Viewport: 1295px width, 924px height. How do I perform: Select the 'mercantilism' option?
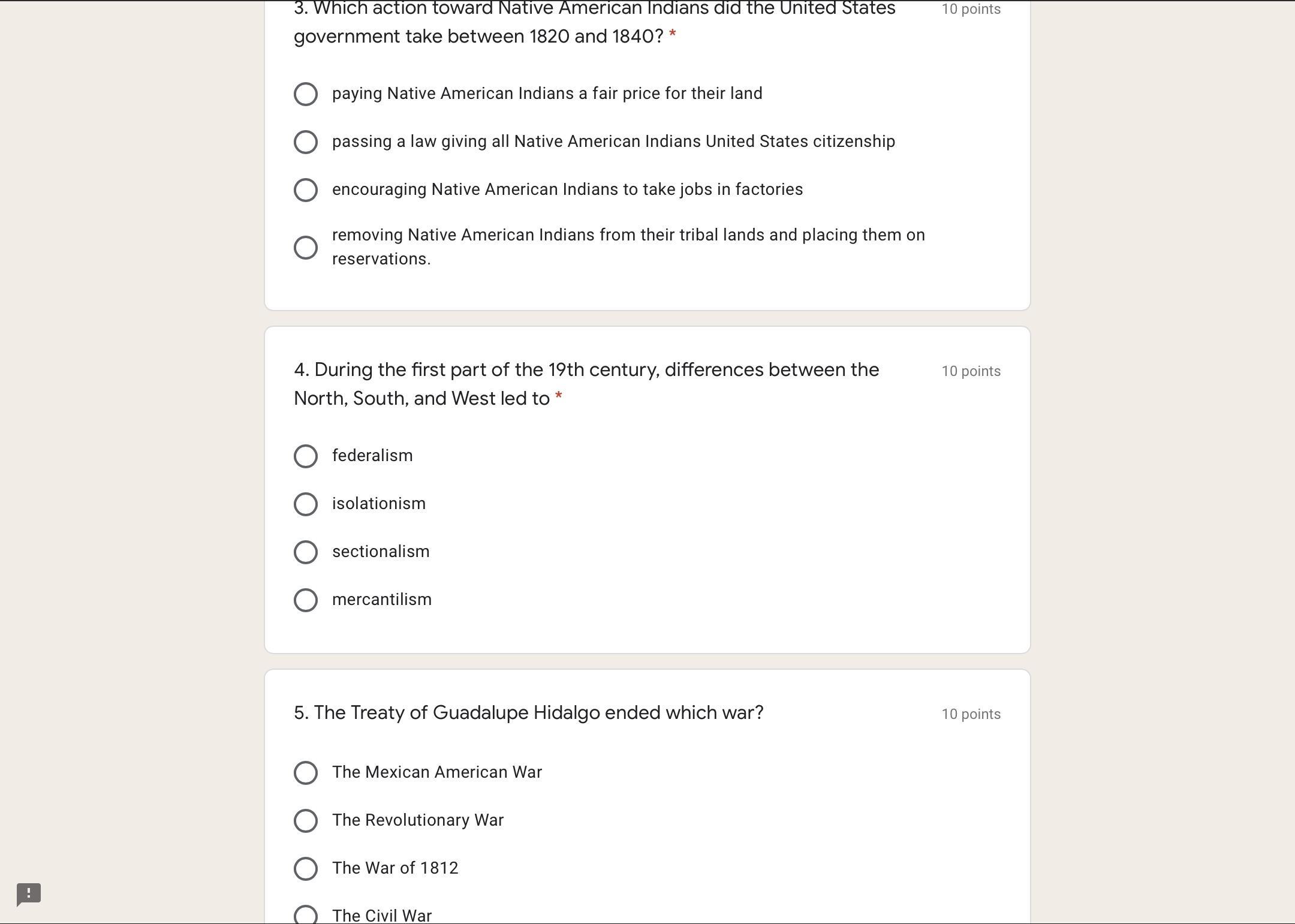point(306,600)
